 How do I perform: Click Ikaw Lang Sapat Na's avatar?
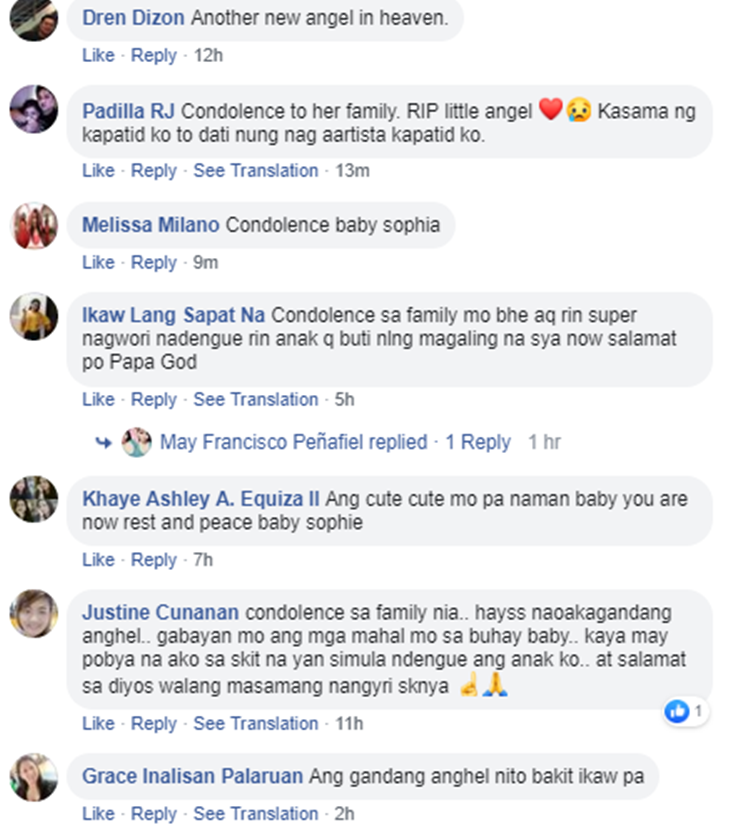34,316
